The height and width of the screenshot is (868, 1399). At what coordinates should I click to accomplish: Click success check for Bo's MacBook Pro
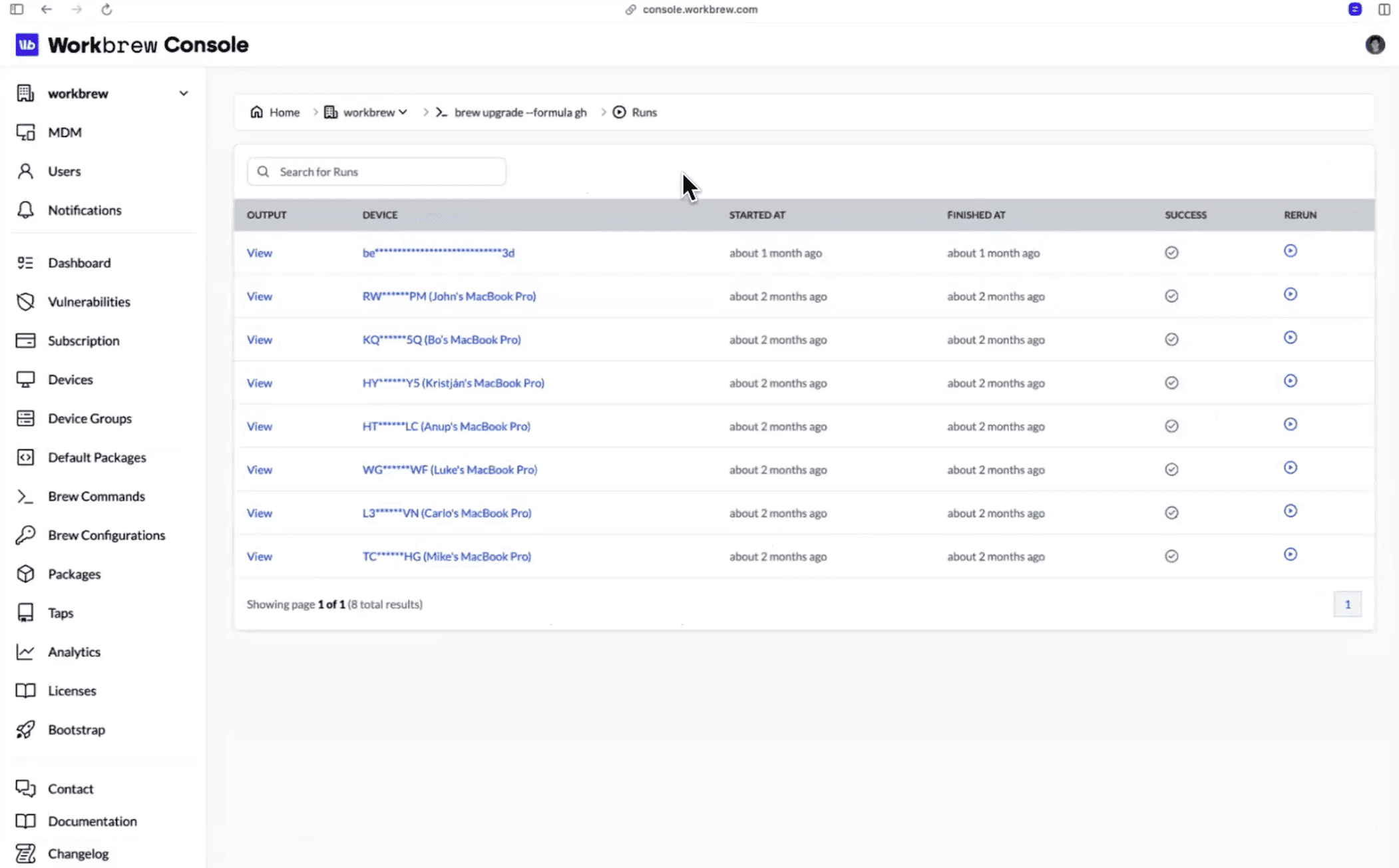1171,339
